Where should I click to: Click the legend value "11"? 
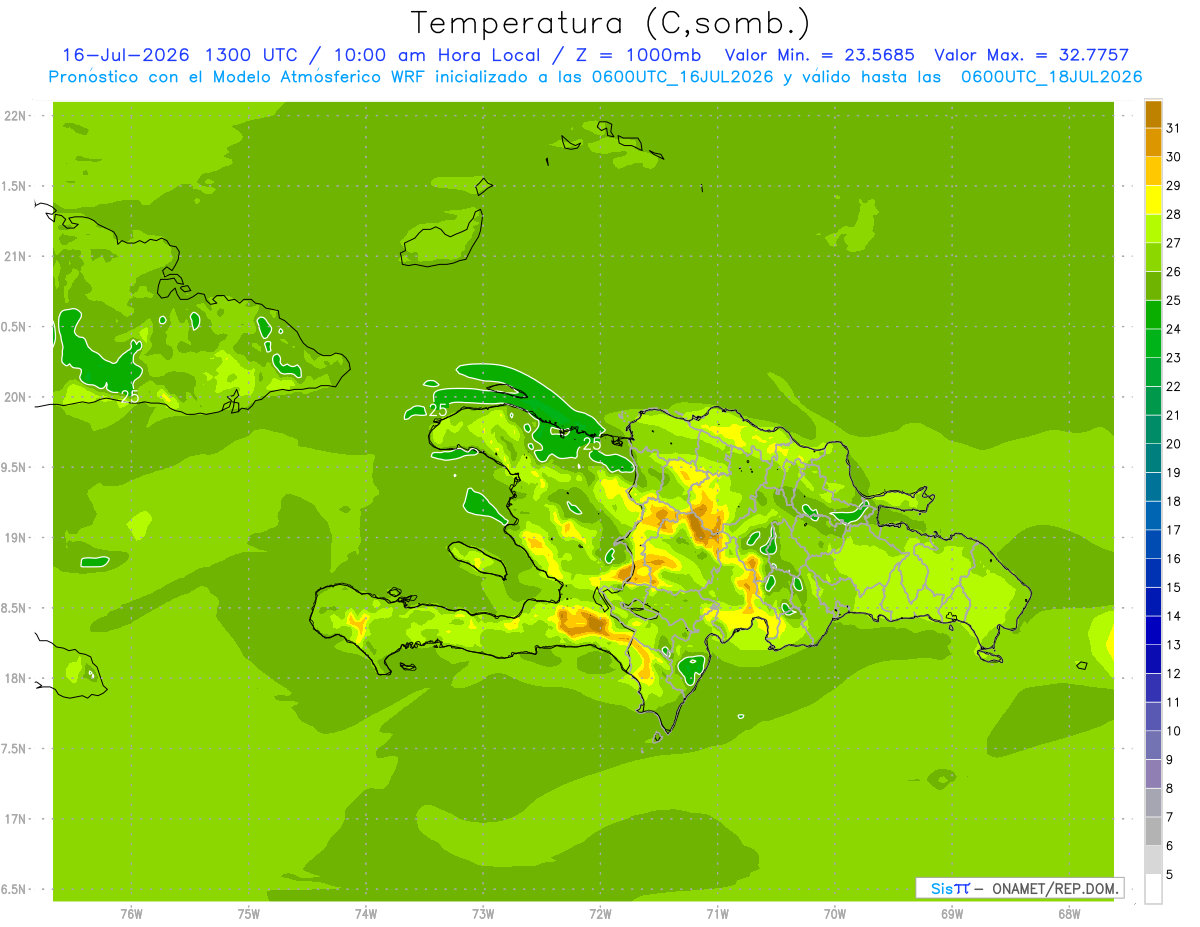(1174, 702)
